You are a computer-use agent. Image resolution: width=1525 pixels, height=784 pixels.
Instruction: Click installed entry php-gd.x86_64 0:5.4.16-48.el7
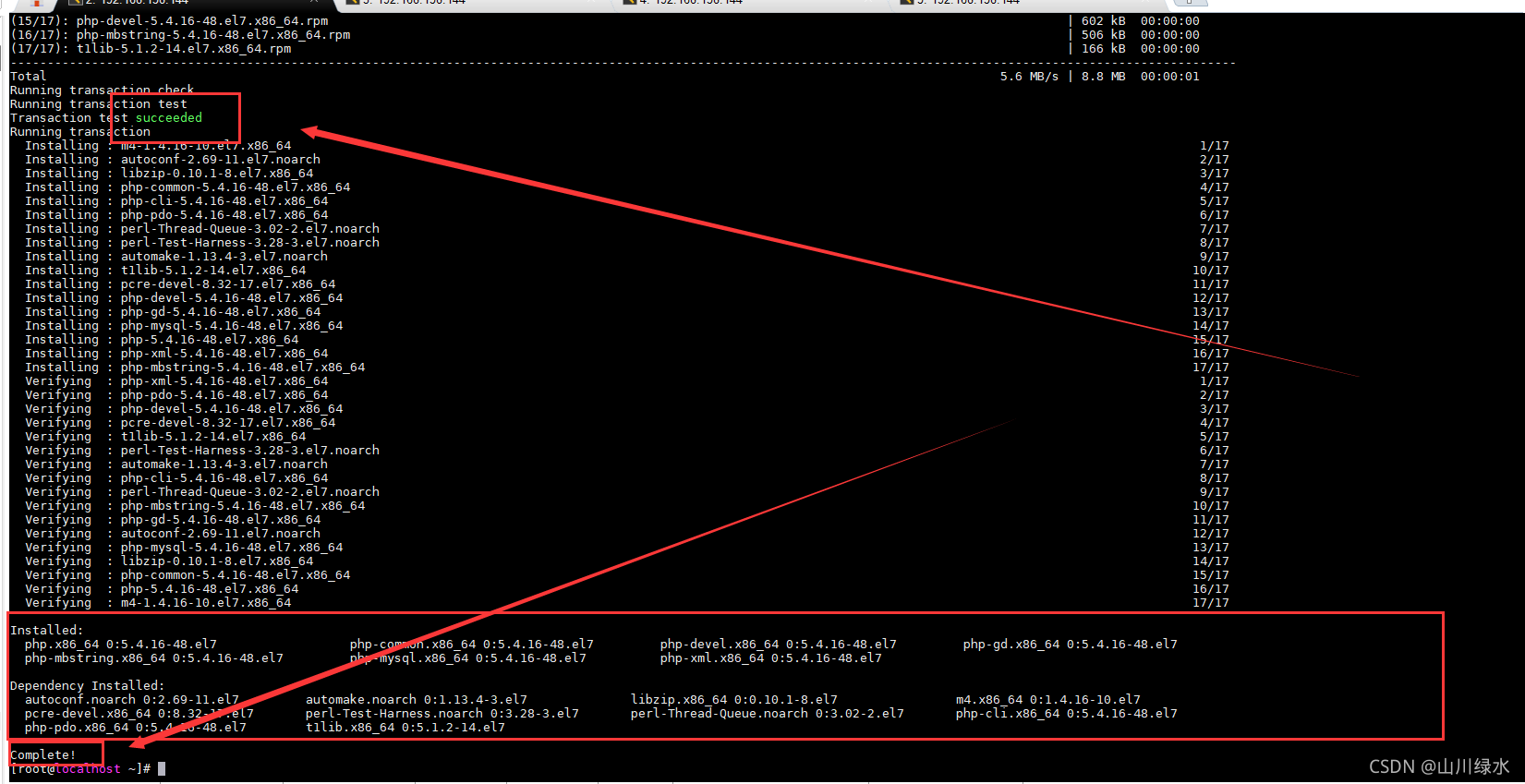[1071, 644]
